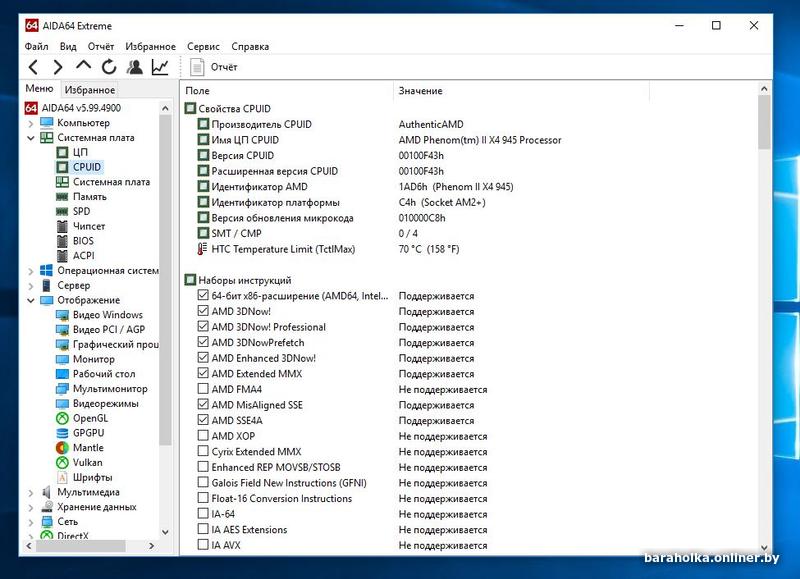Screen dimensions: 800x579
Task: Select the ЦП tree icon
Action: coord(62,152)
